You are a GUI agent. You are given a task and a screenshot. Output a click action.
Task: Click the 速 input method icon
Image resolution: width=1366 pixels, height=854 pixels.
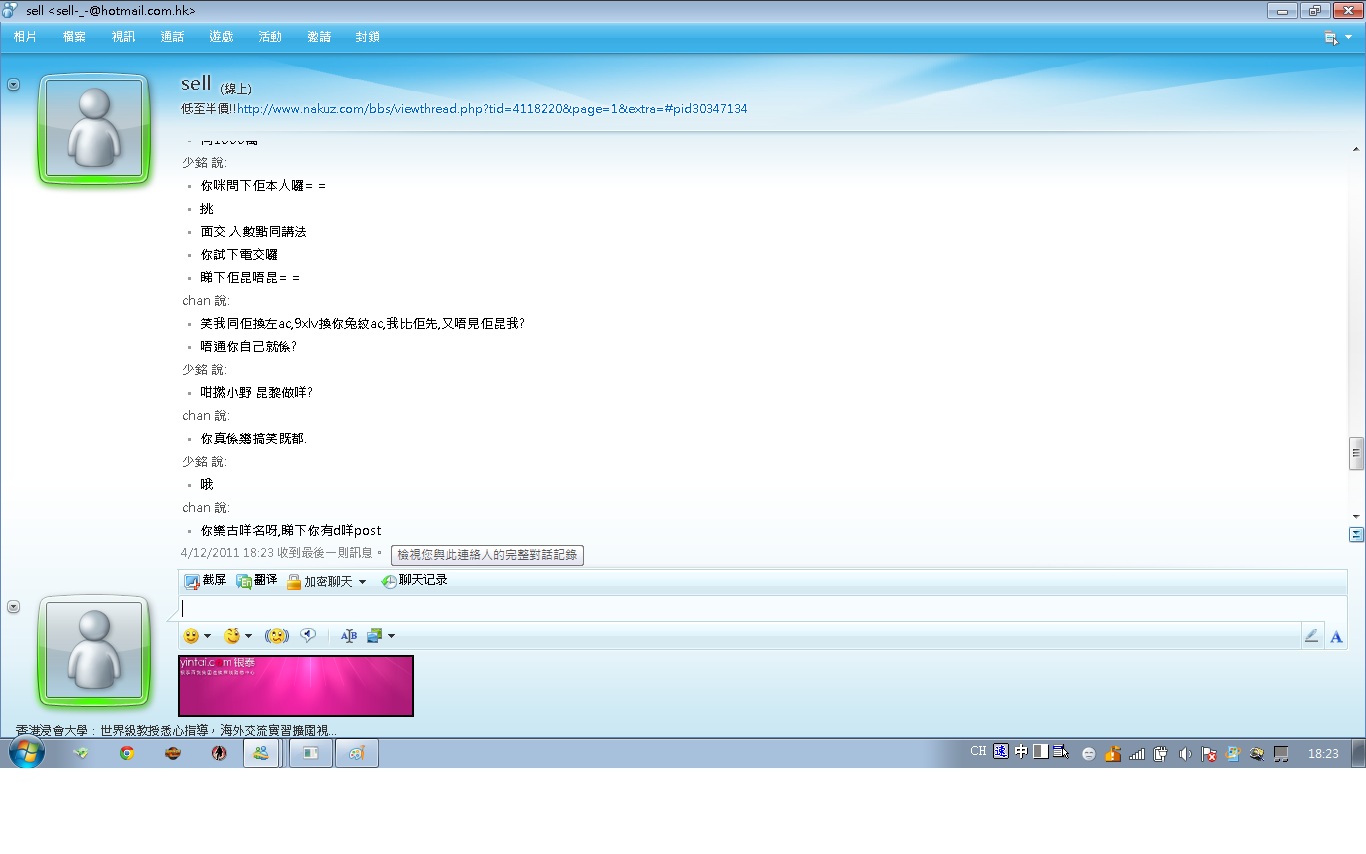pos(1001,752)
